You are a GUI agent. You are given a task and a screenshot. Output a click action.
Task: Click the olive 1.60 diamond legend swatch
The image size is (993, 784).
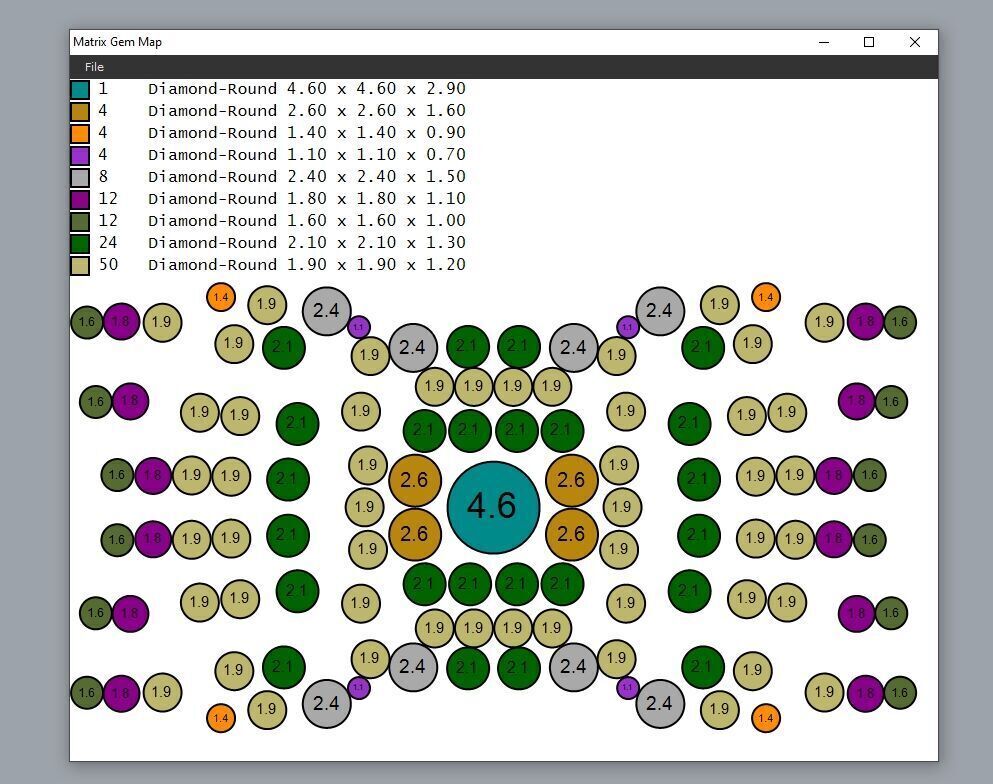tap(80, 222)
